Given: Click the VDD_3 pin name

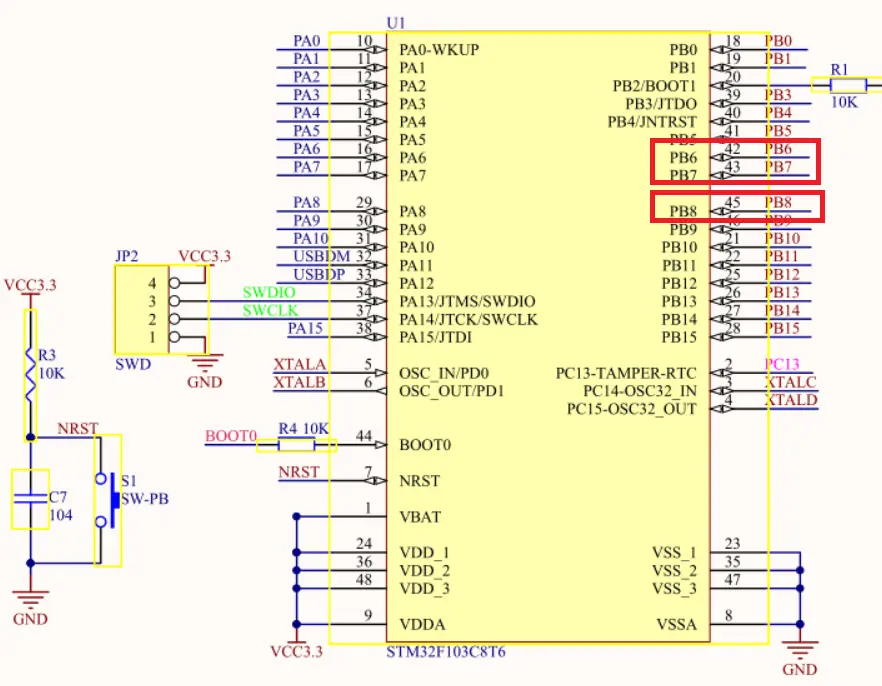Looking at the screenshot, I should pos(425,589).
